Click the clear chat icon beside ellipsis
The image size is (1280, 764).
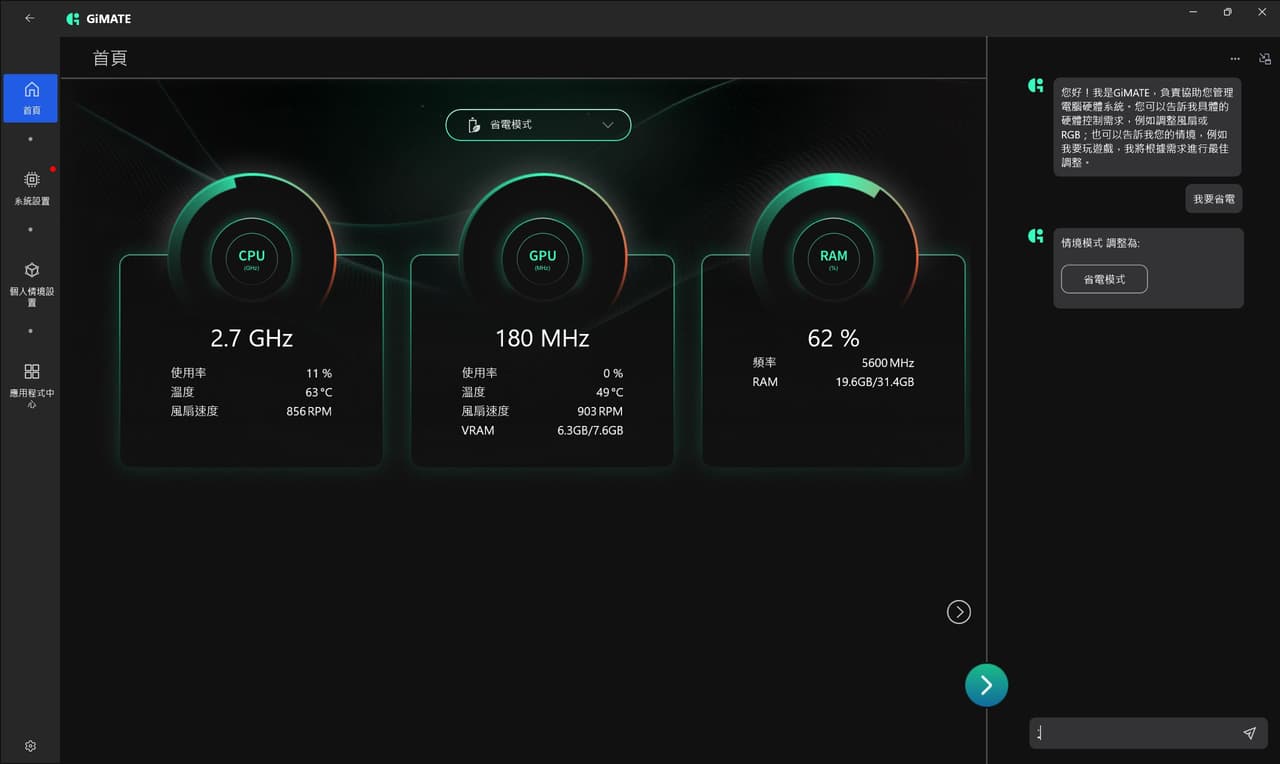click(1265, 59)
